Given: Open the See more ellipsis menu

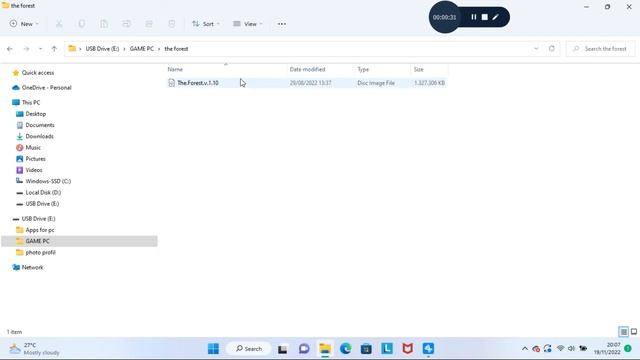Looking at the screenshot, I should point(282,24).
